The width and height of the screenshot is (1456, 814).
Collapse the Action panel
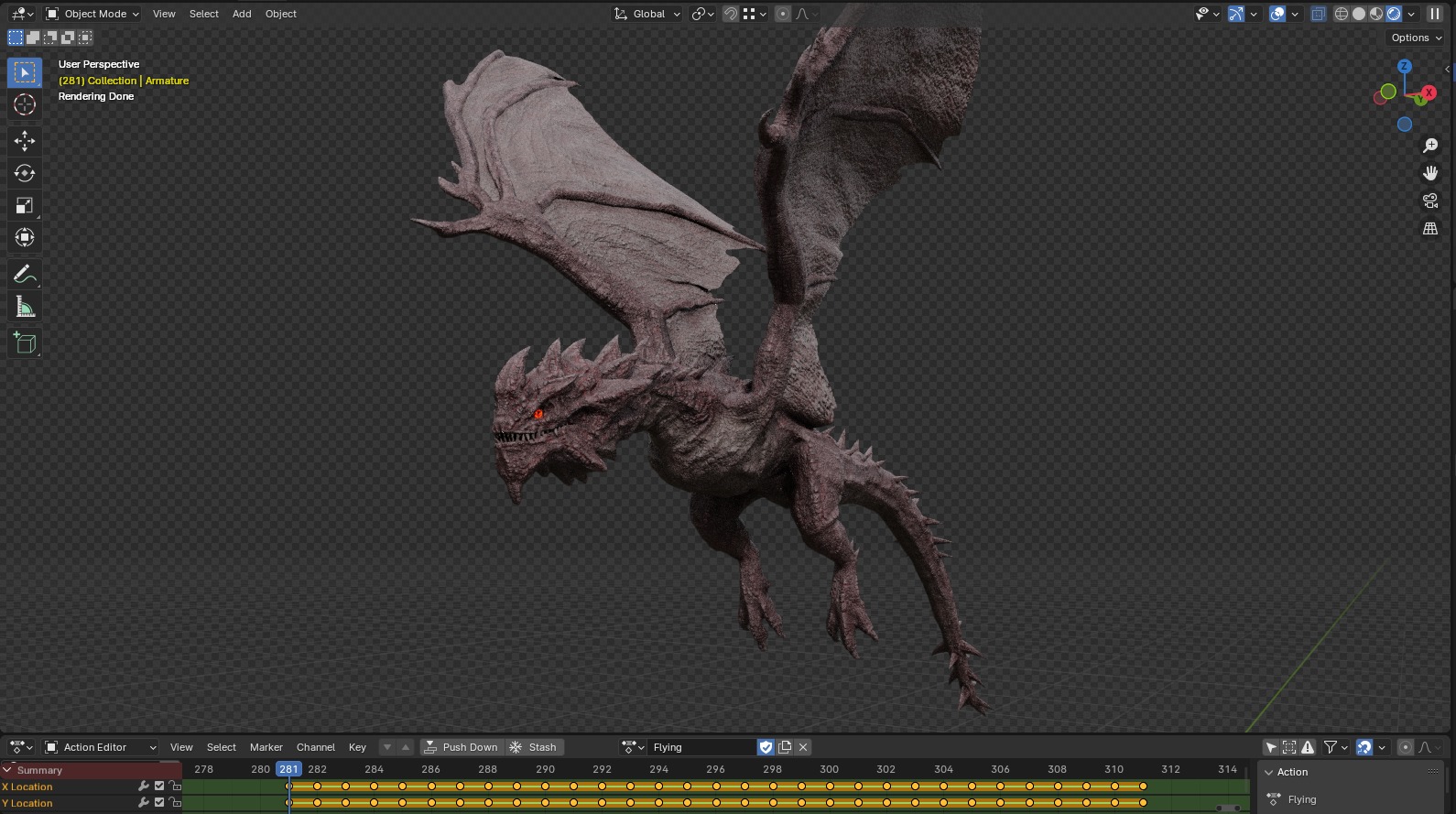click(x=1269, y=772)
